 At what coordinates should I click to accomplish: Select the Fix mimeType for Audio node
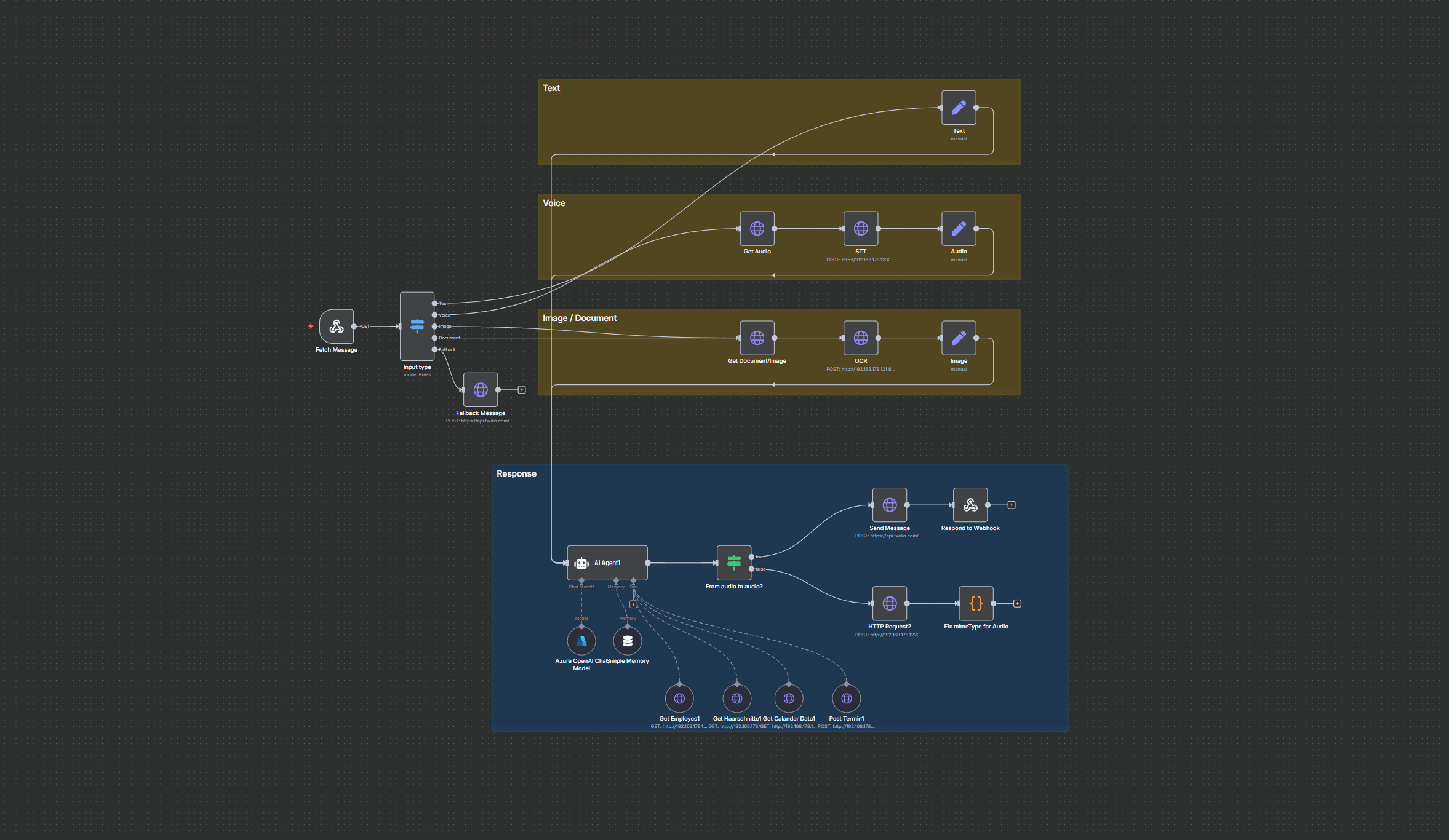[x=976, y=603]
